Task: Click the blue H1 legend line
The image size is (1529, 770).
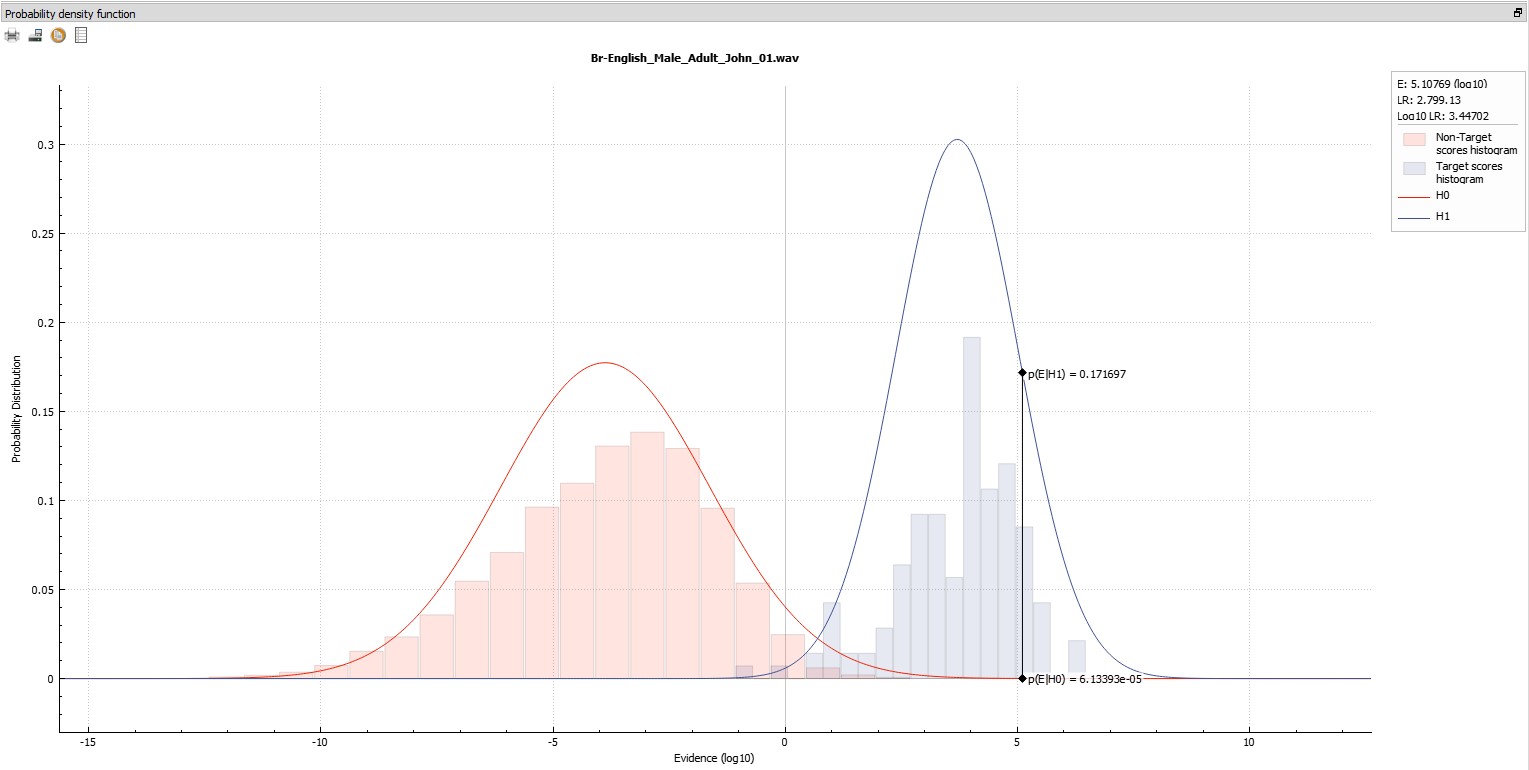Action: point(1414,216)
